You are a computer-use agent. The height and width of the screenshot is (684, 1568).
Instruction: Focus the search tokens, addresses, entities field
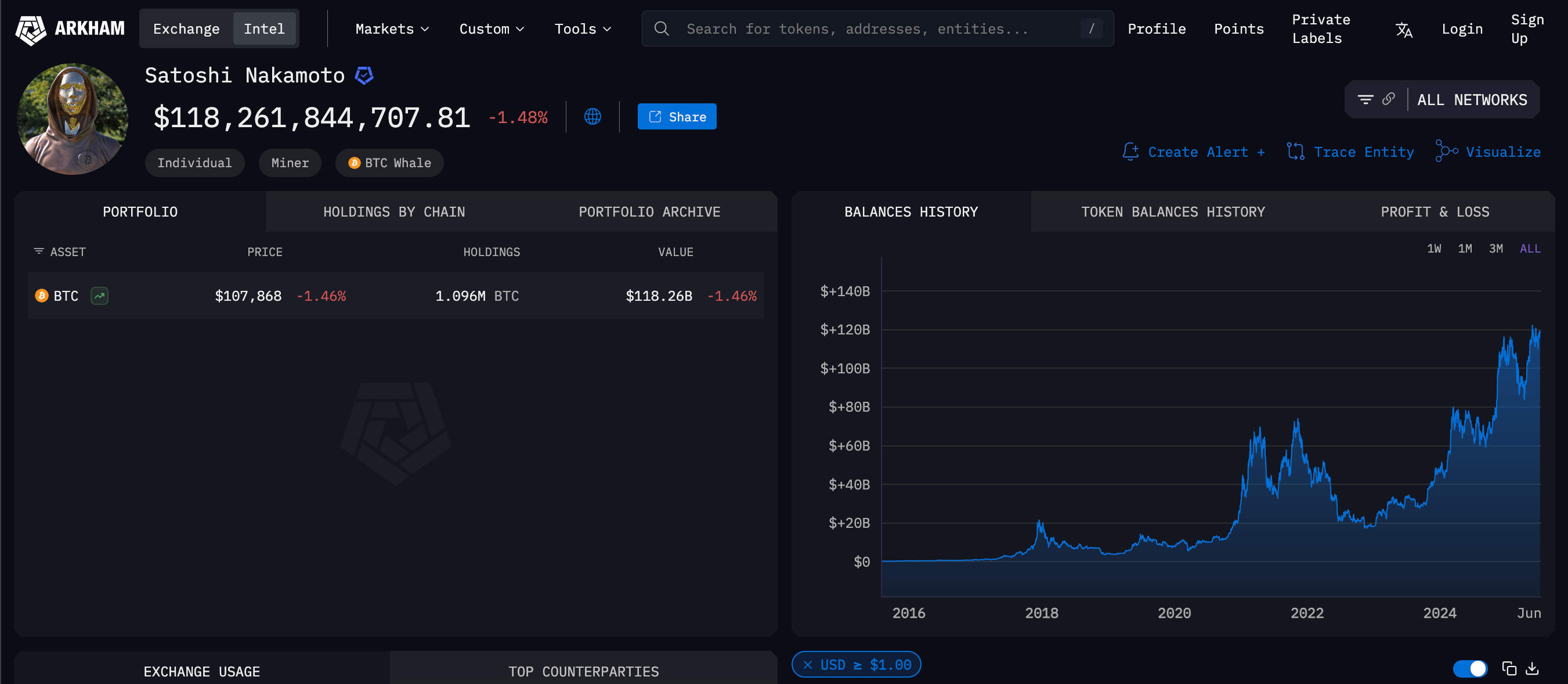[877, 28]
